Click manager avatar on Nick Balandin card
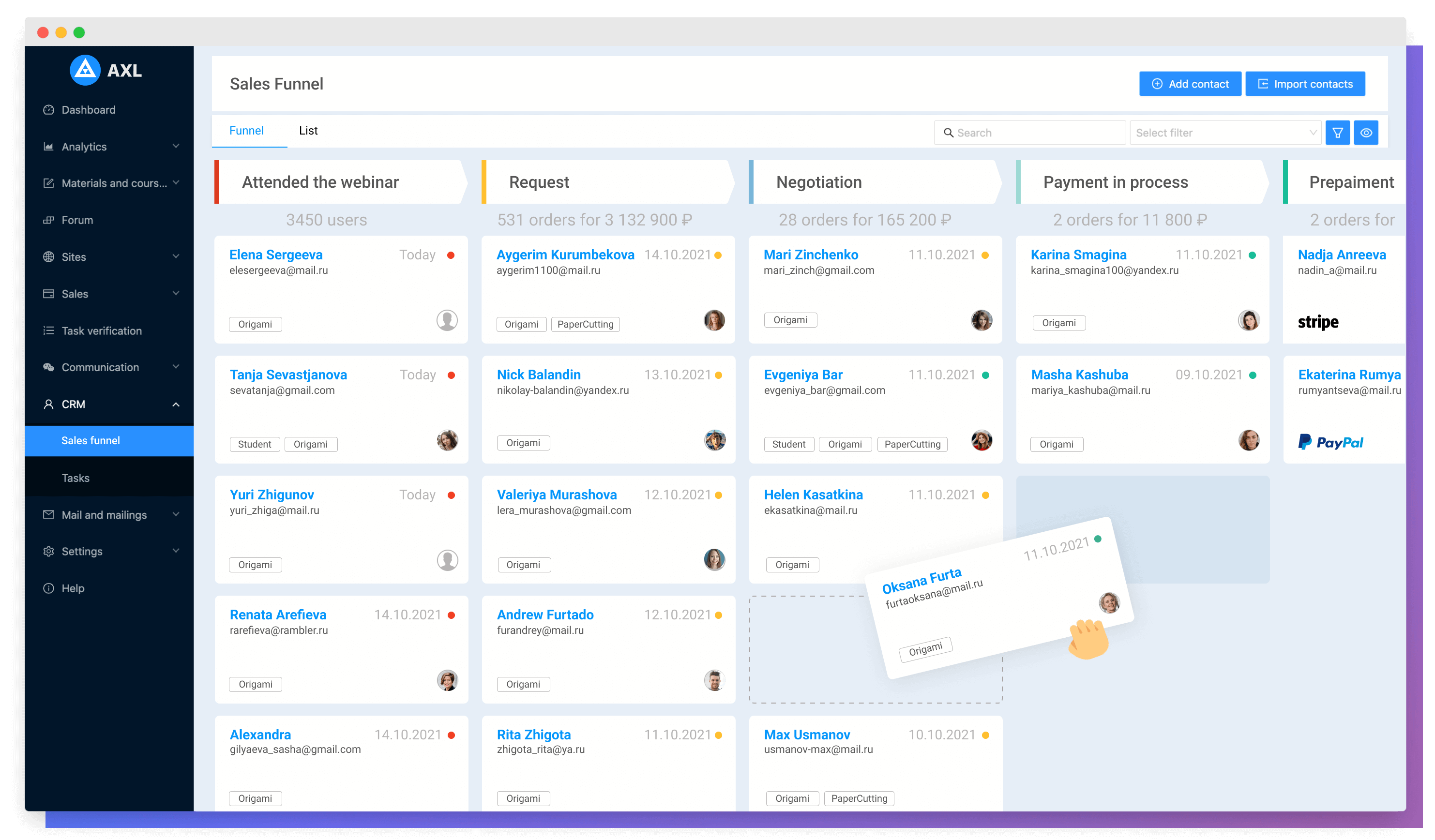1435x840 pixels. click(716, 441)
